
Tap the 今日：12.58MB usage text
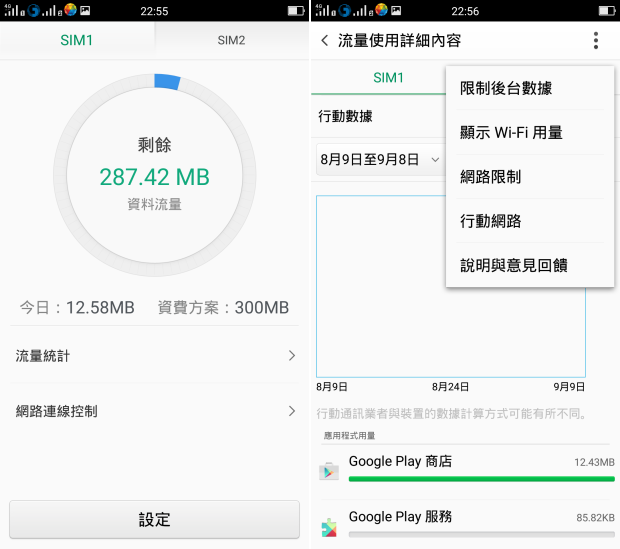coord(78,308)
